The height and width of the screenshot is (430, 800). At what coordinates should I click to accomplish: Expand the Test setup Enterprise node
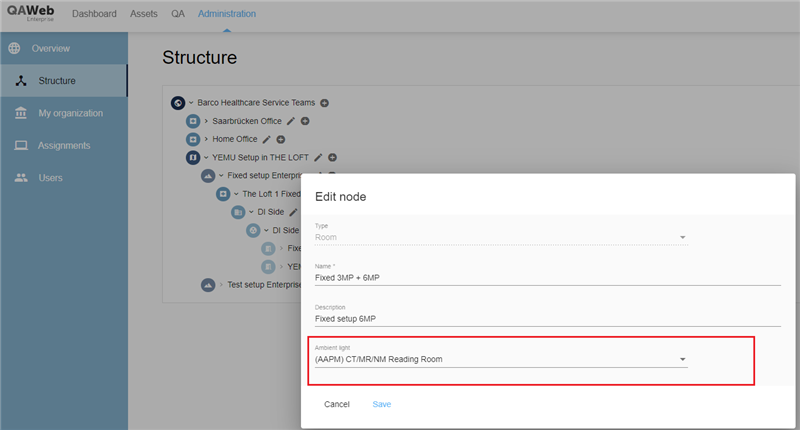pyautogui.click(x=221, y=285)
